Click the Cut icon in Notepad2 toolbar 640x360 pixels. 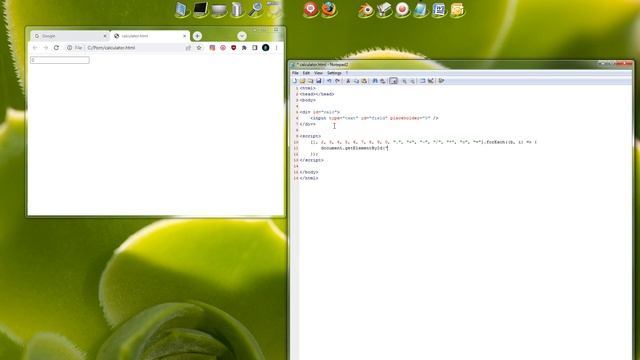(348, 81)
